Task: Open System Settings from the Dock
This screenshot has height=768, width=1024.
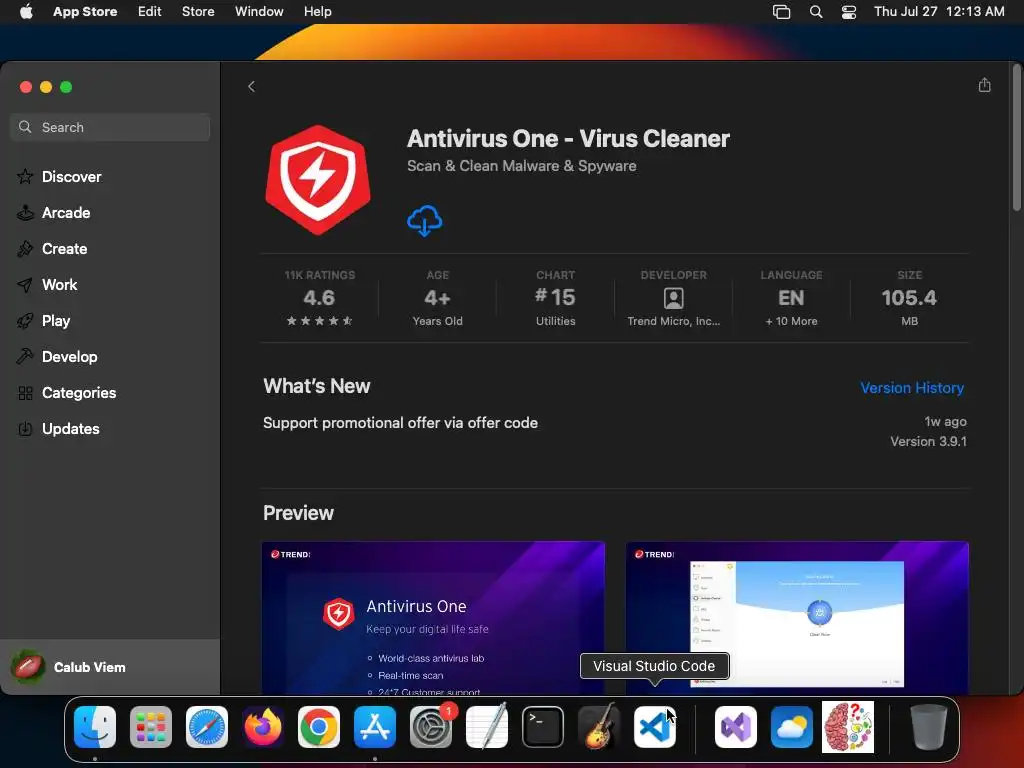Action: [x=431, y=727]
